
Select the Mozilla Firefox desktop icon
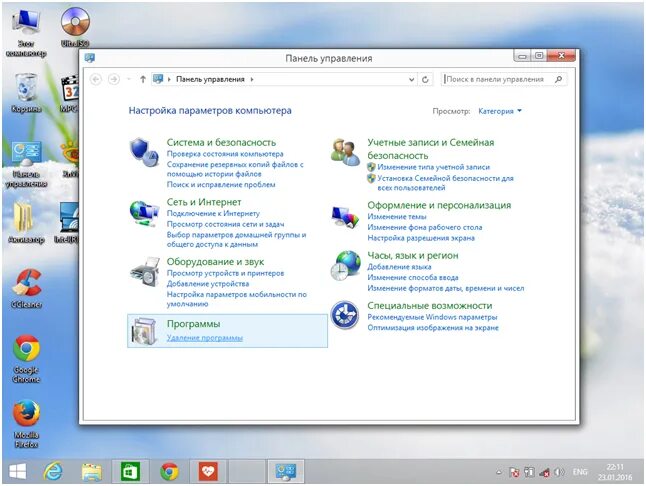[26, 423]
